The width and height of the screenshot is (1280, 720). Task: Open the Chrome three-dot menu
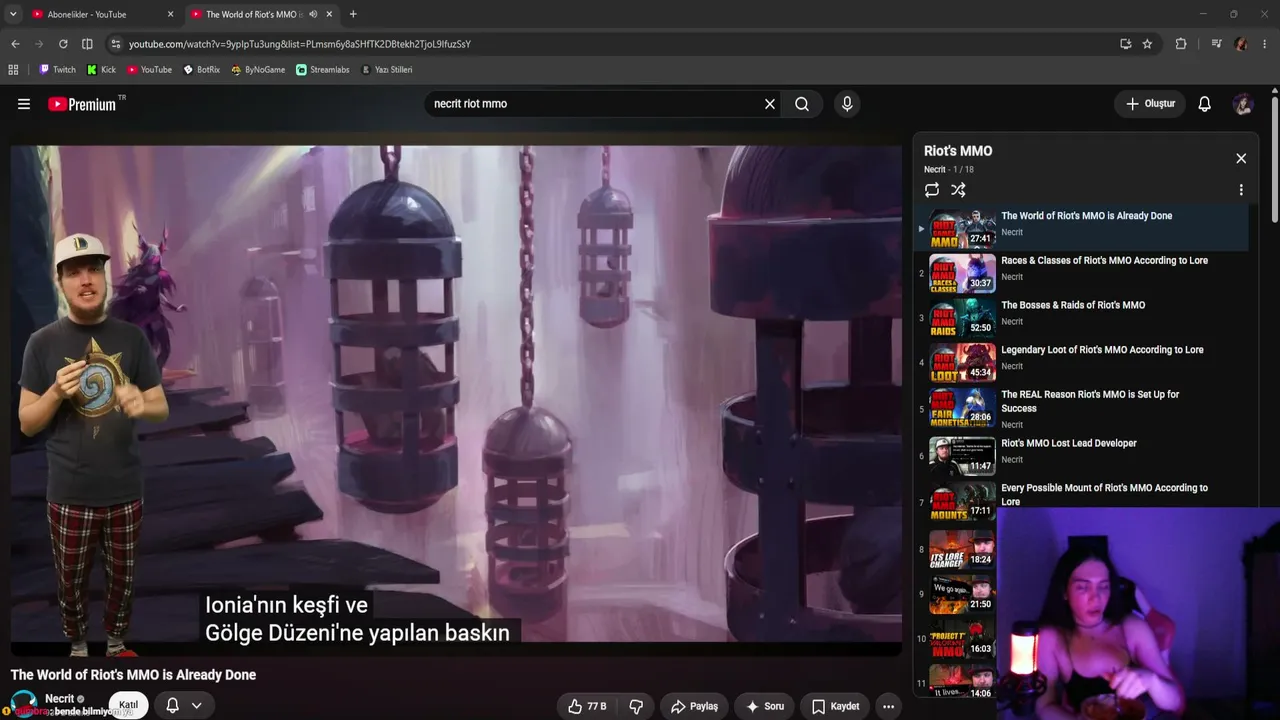pyautogui.click(x=1265, y=44)
